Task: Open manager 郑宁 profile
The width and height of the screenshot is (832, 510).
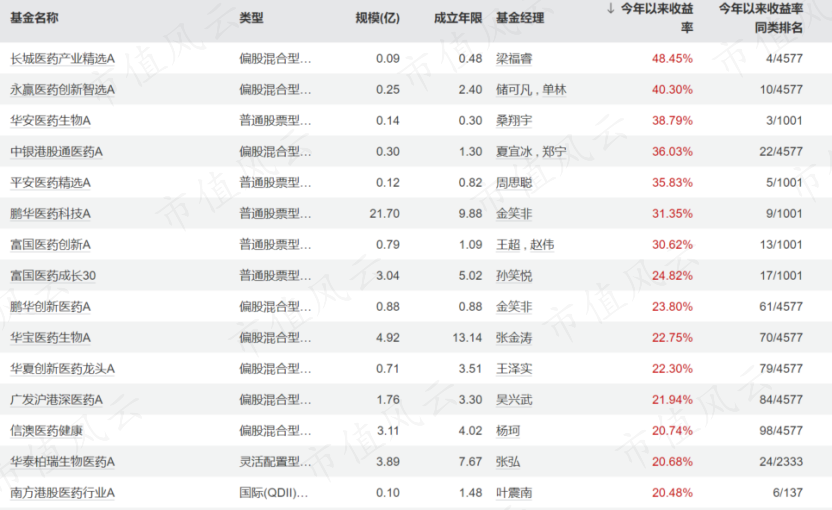Action: pos(554,151)
